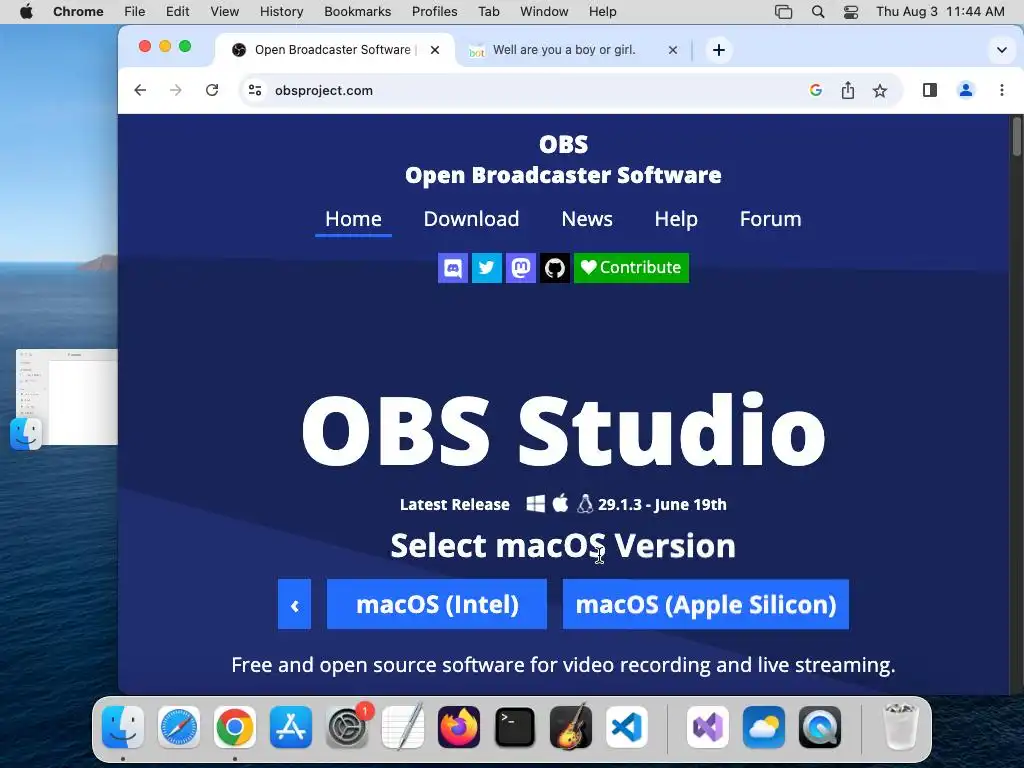The image size is (1024, 768).
Task: Open the Help nav link
Action: click(x=676, y=219)
